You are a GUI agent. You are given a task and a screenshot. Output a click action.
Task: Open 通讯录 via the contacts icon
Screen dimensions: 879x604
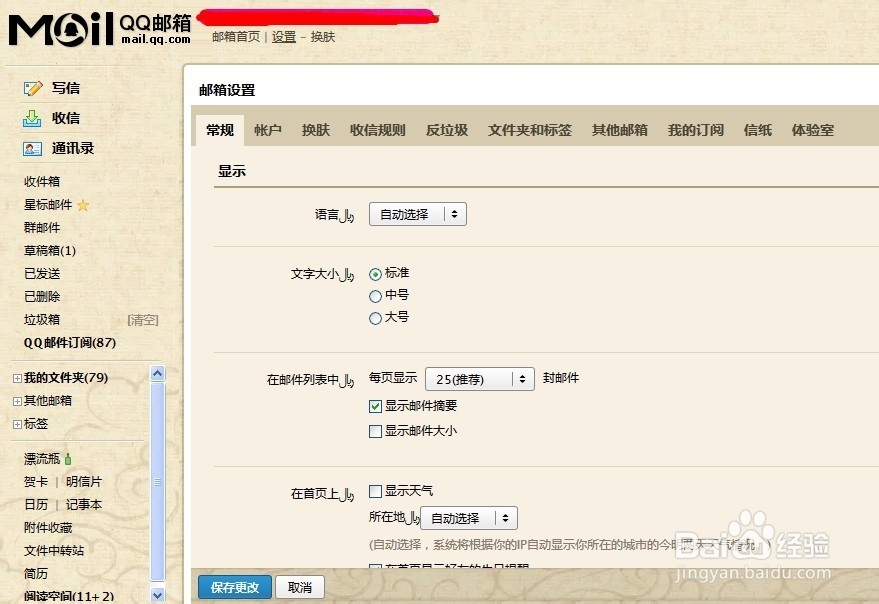[33, 149]
